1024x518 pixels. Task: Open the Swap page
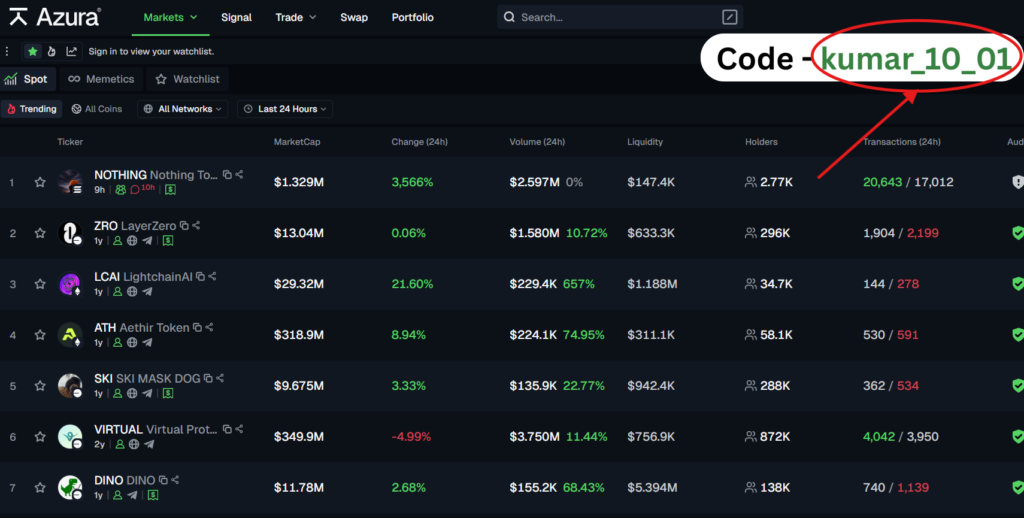(x=354, y=18)
